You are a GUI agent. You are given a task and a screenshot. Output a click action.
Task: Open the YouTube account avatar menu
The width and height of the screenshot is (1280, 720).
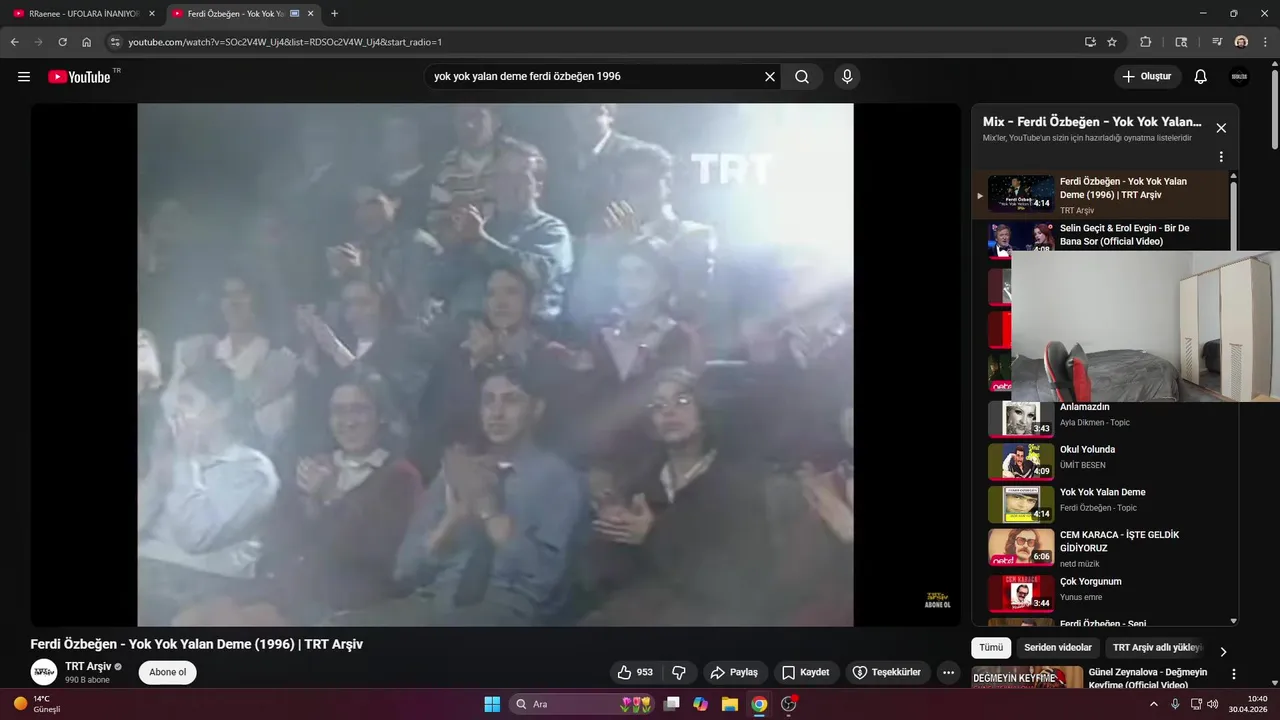point(1239,77)
